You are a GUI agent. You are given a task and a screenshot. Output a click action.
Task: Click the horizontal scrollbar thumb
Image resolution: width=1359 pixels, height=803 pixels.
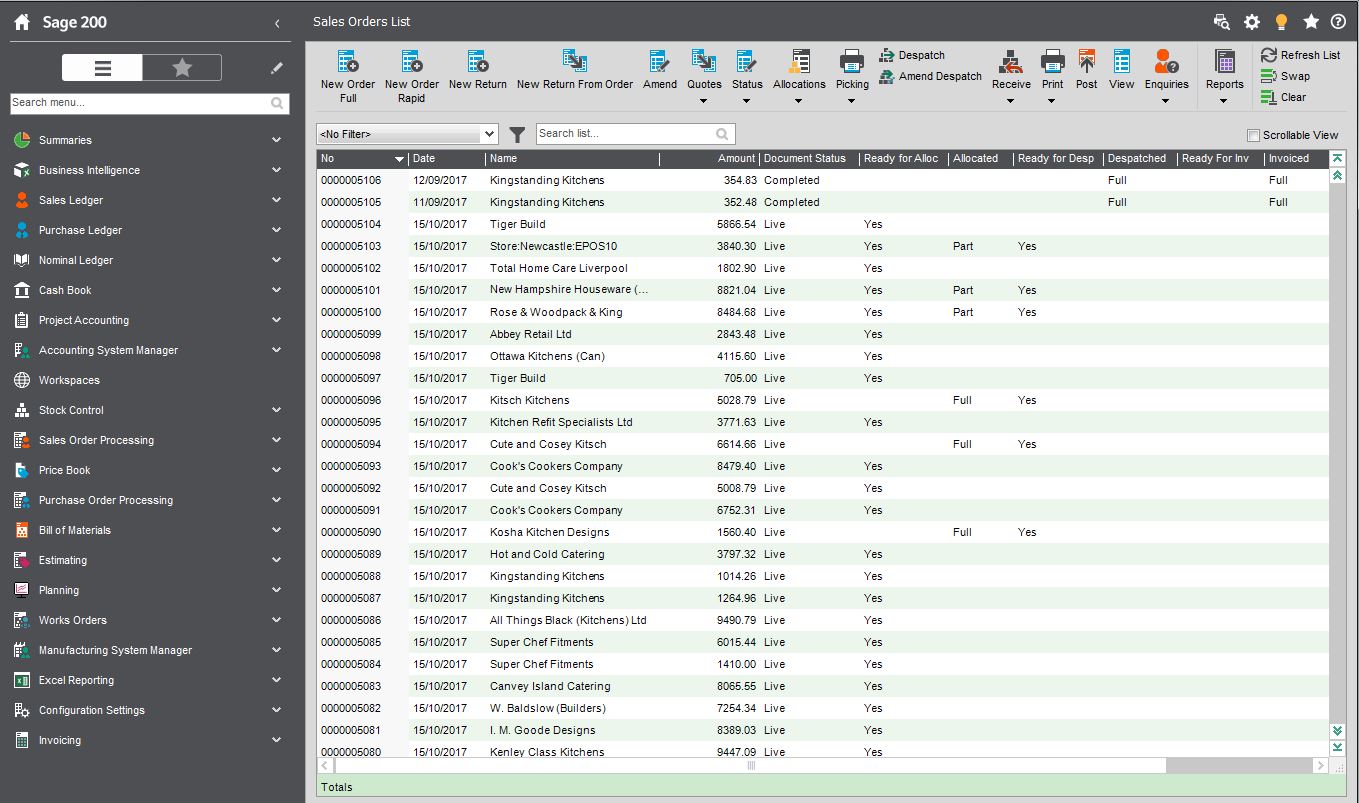(750, 765)
